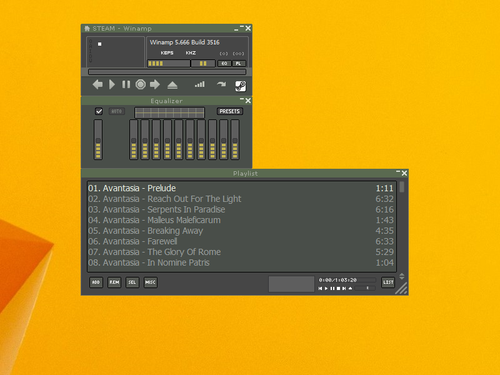The image size is (500, 375).
Task: Toggle the PL playlist window button
Action: [x=239, y=63]
